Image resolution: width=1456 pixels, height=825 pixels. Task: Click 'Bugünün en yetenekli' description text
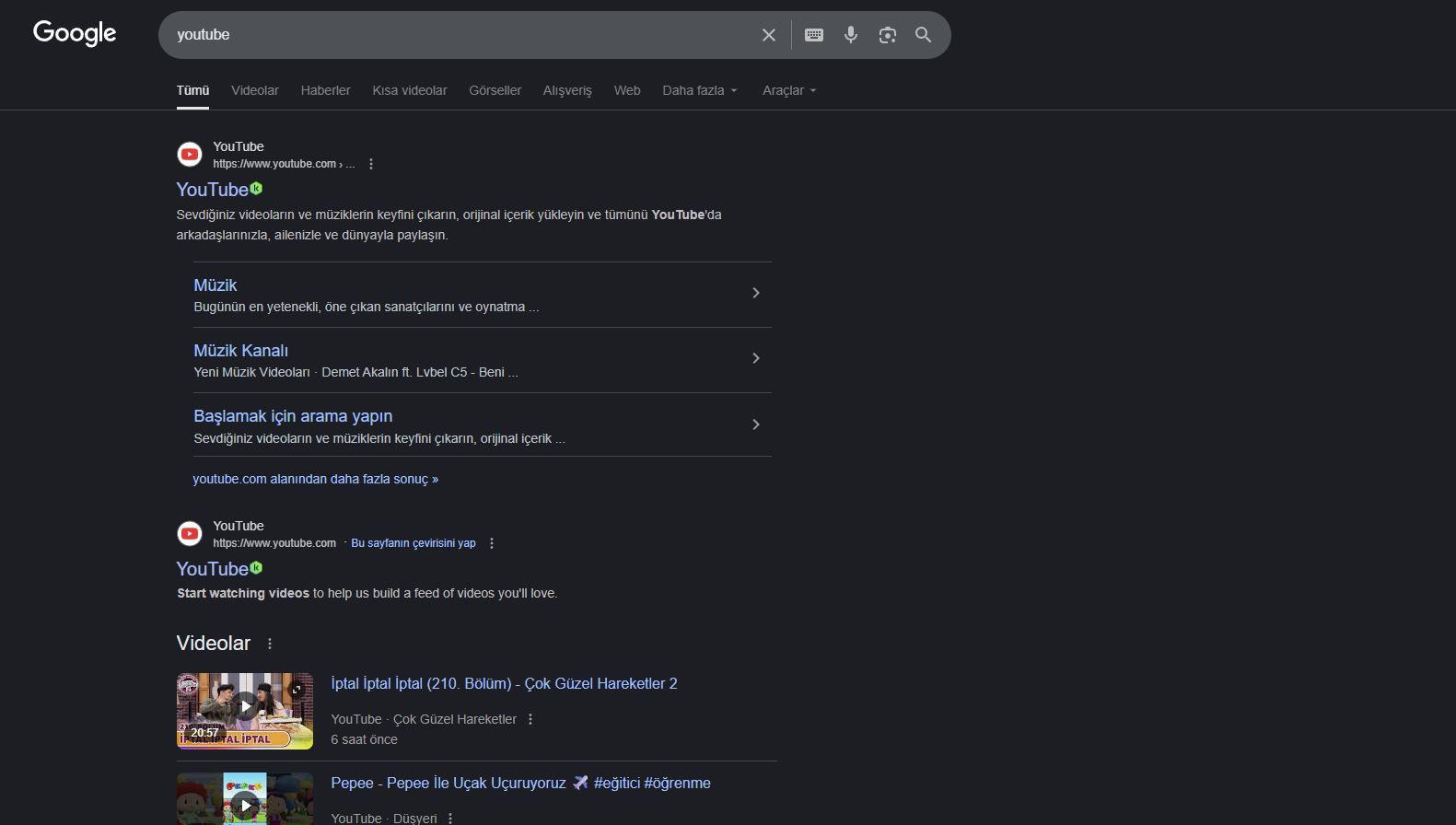367,307
